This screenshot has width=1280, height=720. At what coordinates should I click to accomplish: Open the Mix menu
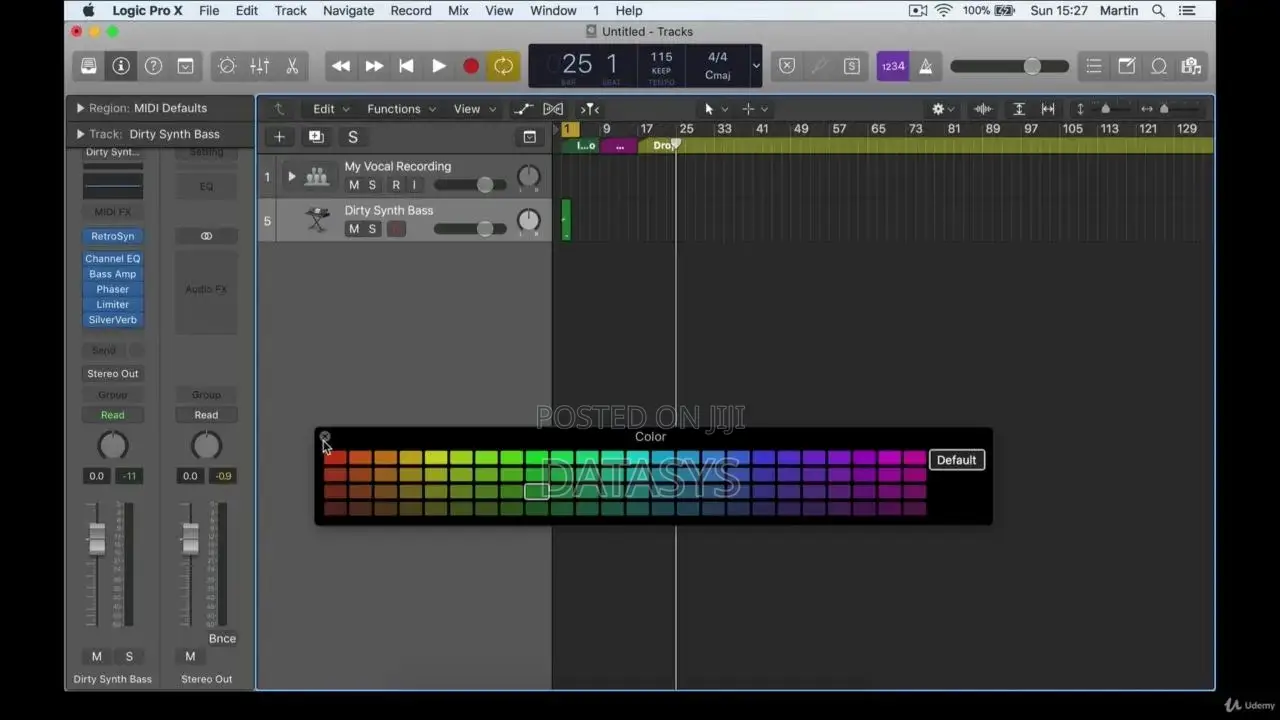(x=458, y=10)
